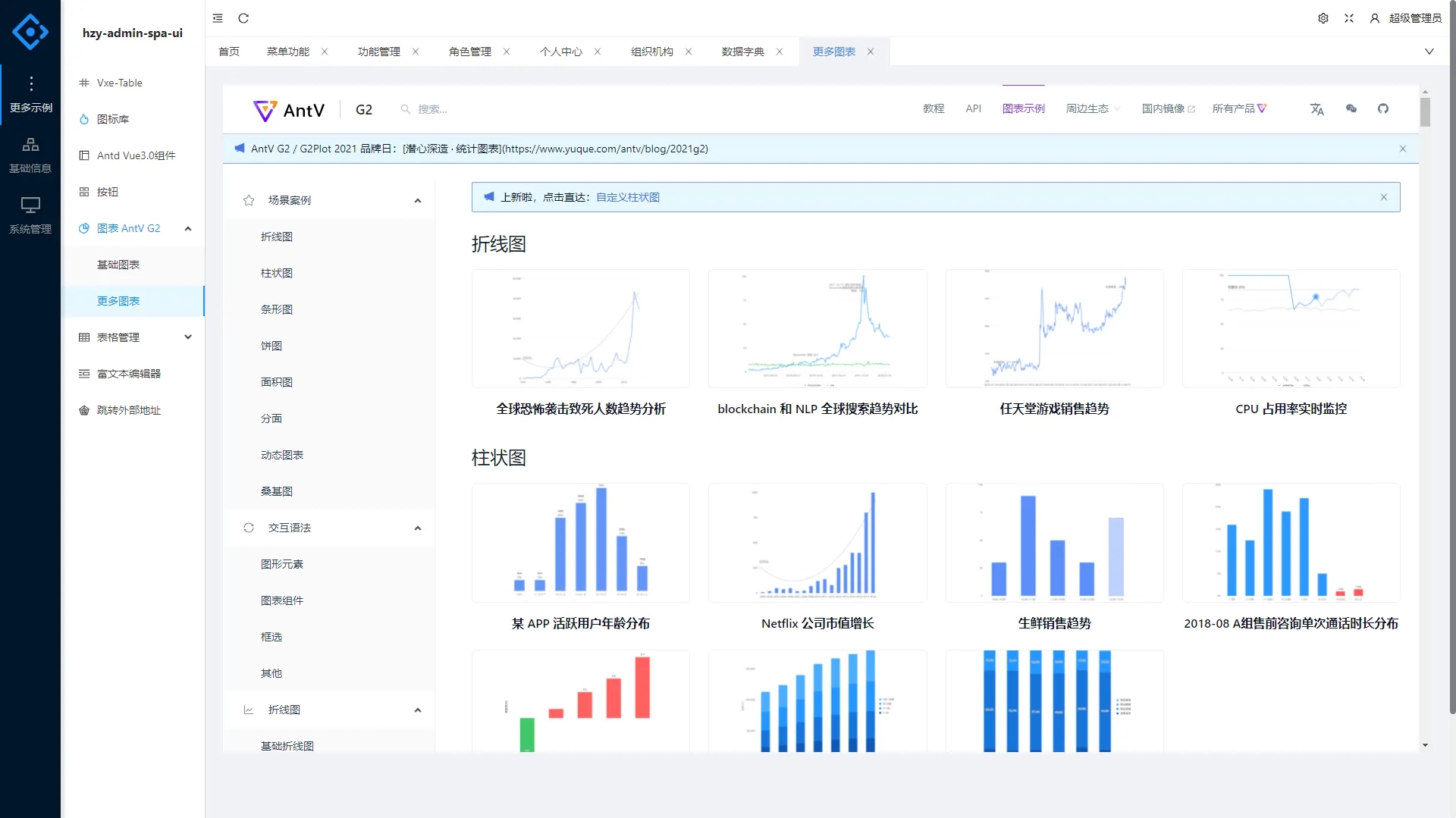Click the AntV logo
The width and height of the screenshot is (1456, 818).
pyautogui.click(x=264, y=110)
